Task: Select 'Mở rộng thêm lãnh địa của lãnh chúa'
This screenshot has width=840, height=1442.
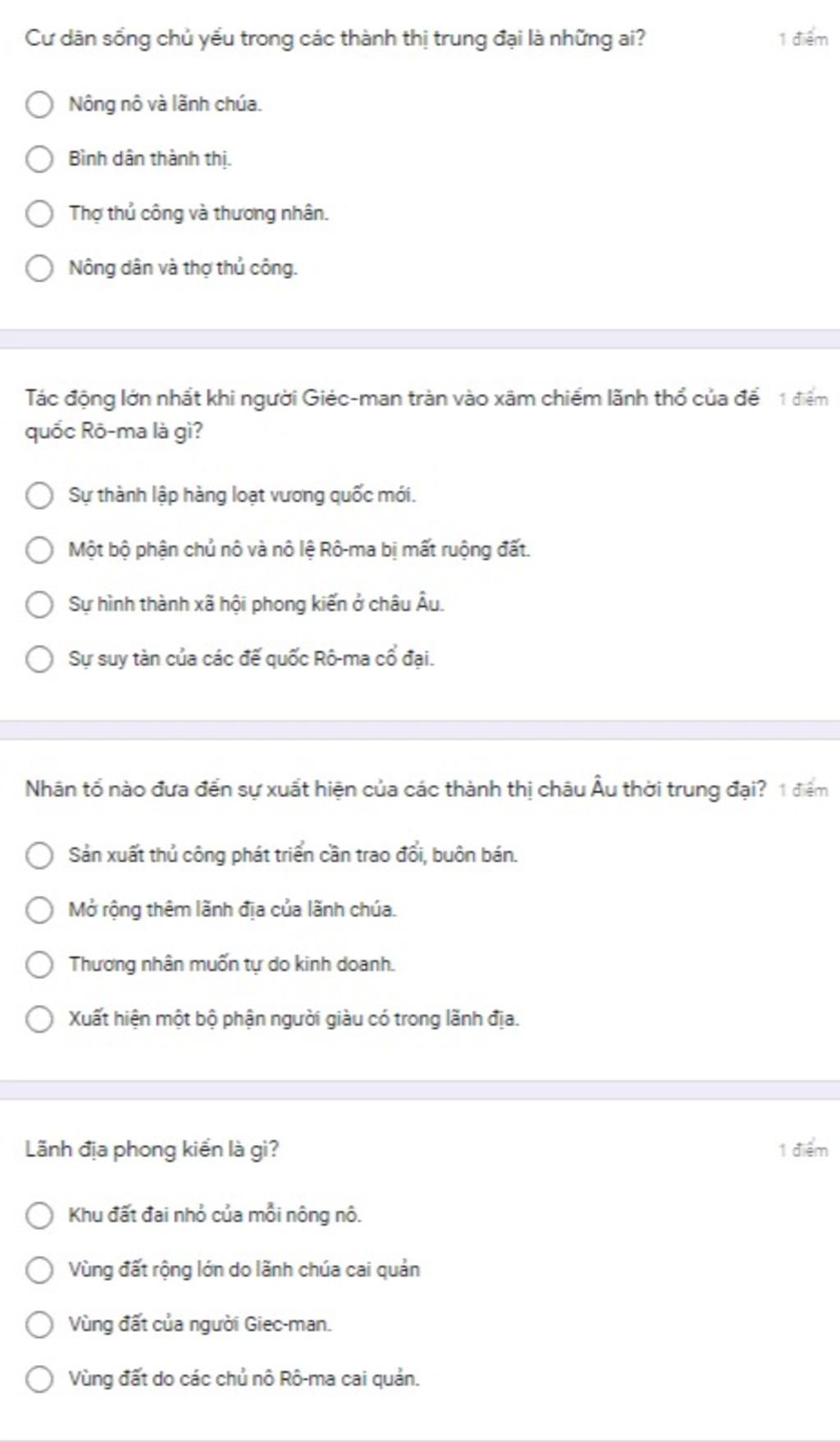Action: pos(39,910)
